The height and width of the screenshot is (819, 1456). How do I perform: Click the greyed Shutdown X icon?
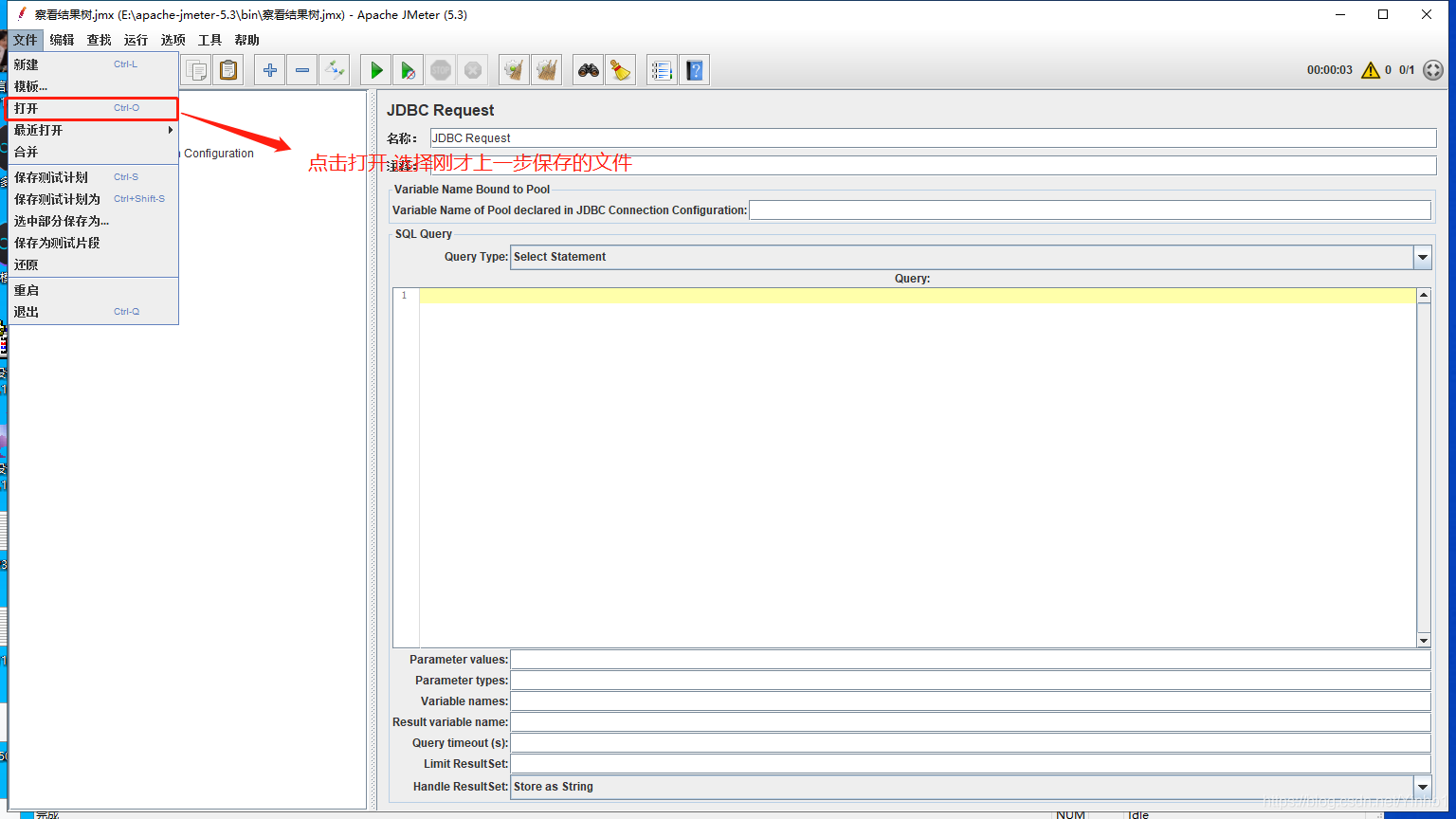pos(472,70)
